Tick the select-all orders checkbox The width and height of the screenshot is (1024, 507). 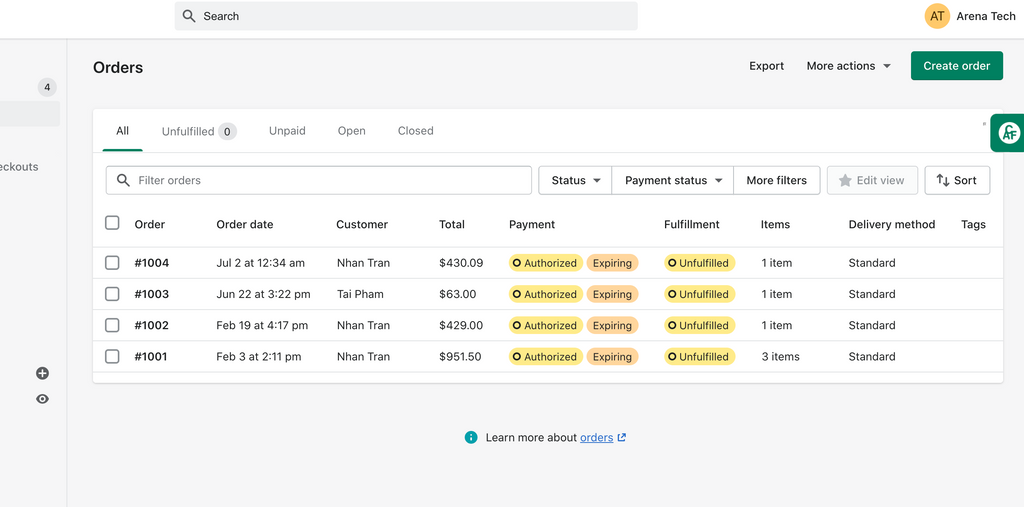112,223
